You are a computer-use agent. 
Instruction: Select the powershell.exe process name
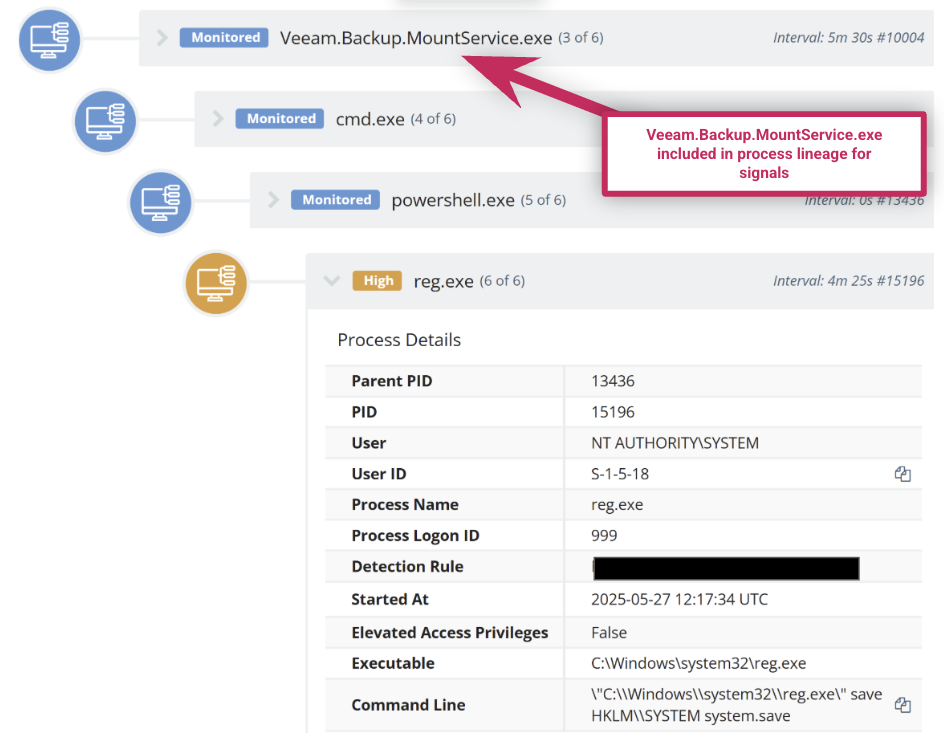tap(453, 200)
